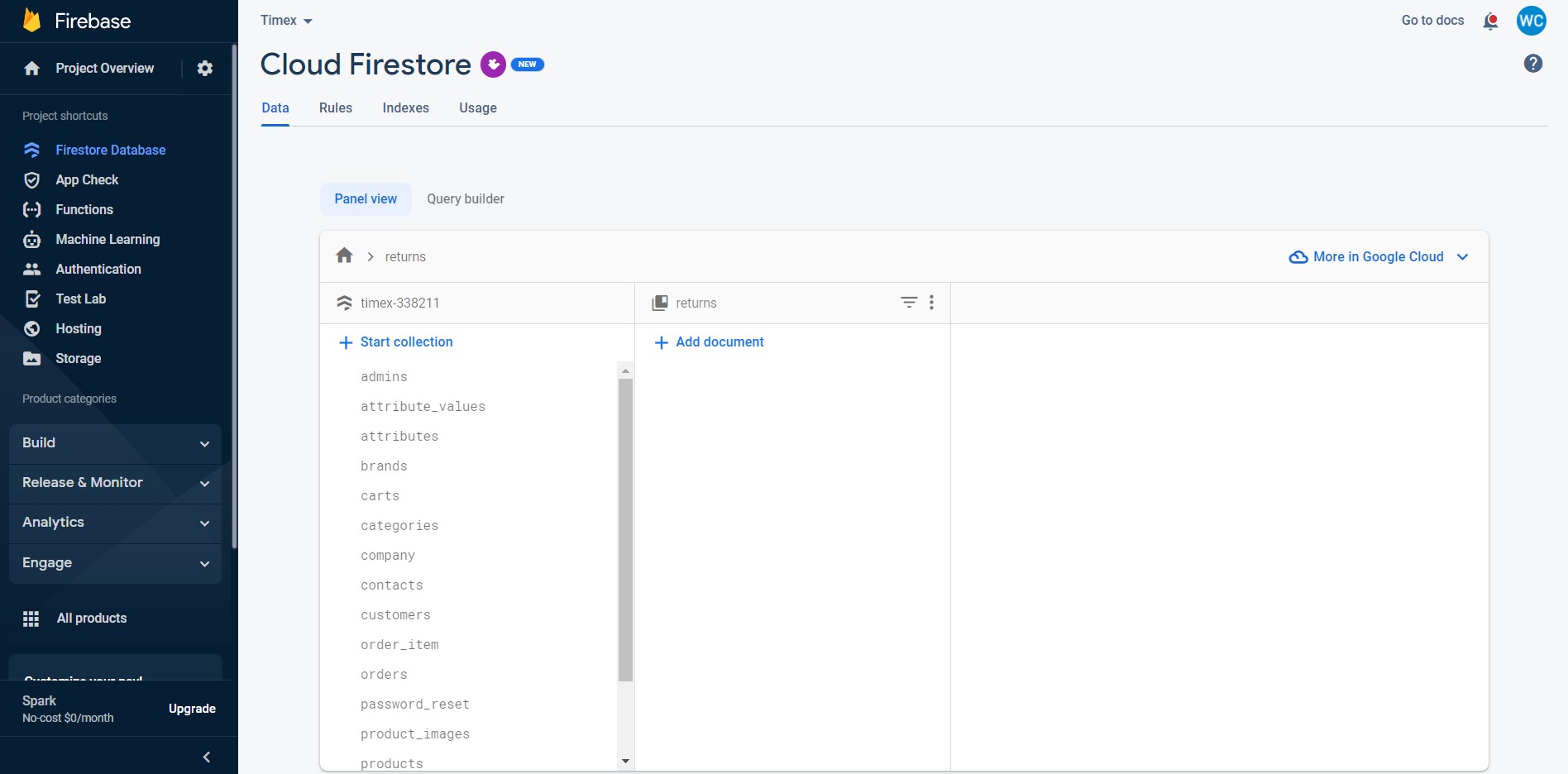Open the brands collection

[384, 466]
